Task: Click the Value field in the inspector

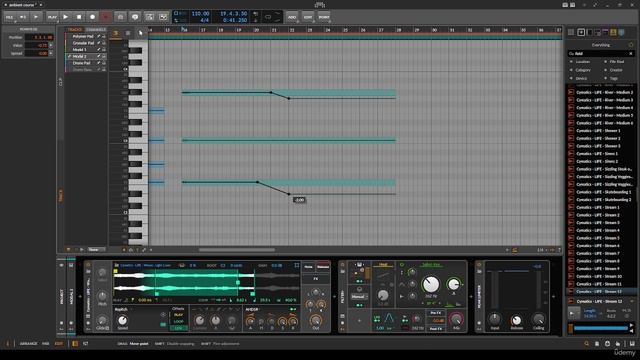Action: point(37,45)
